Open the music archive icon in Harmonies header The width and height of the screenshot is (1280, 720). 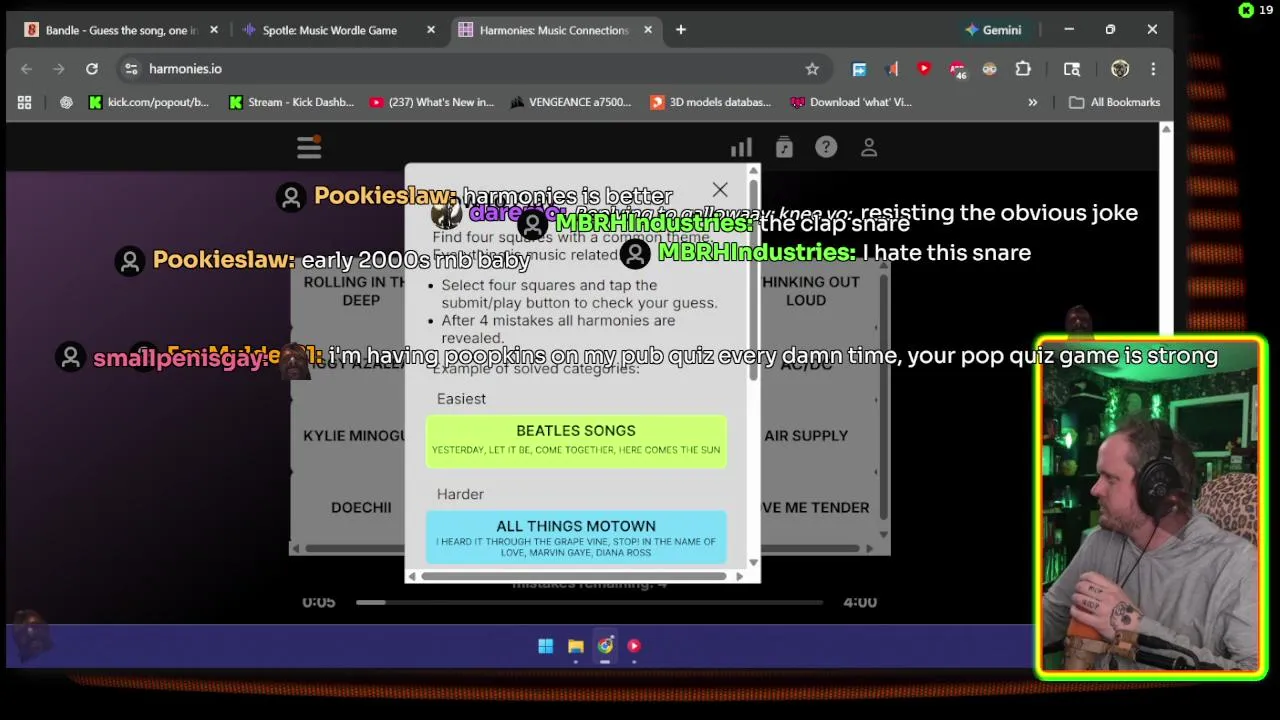click(x=784, y=148)
